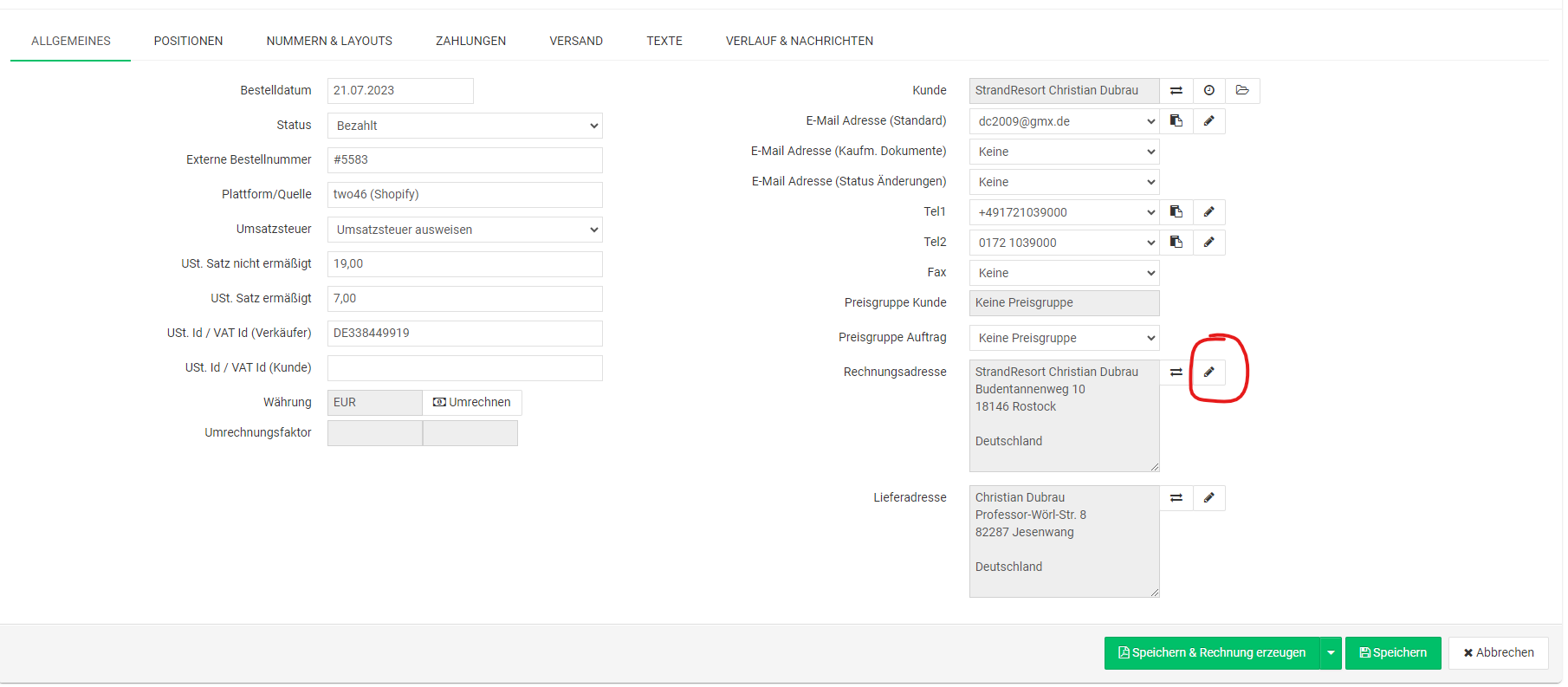Click the paste icon next to Tel2
Viewport: 1568px width, 687px height.
pos(1176,243)
